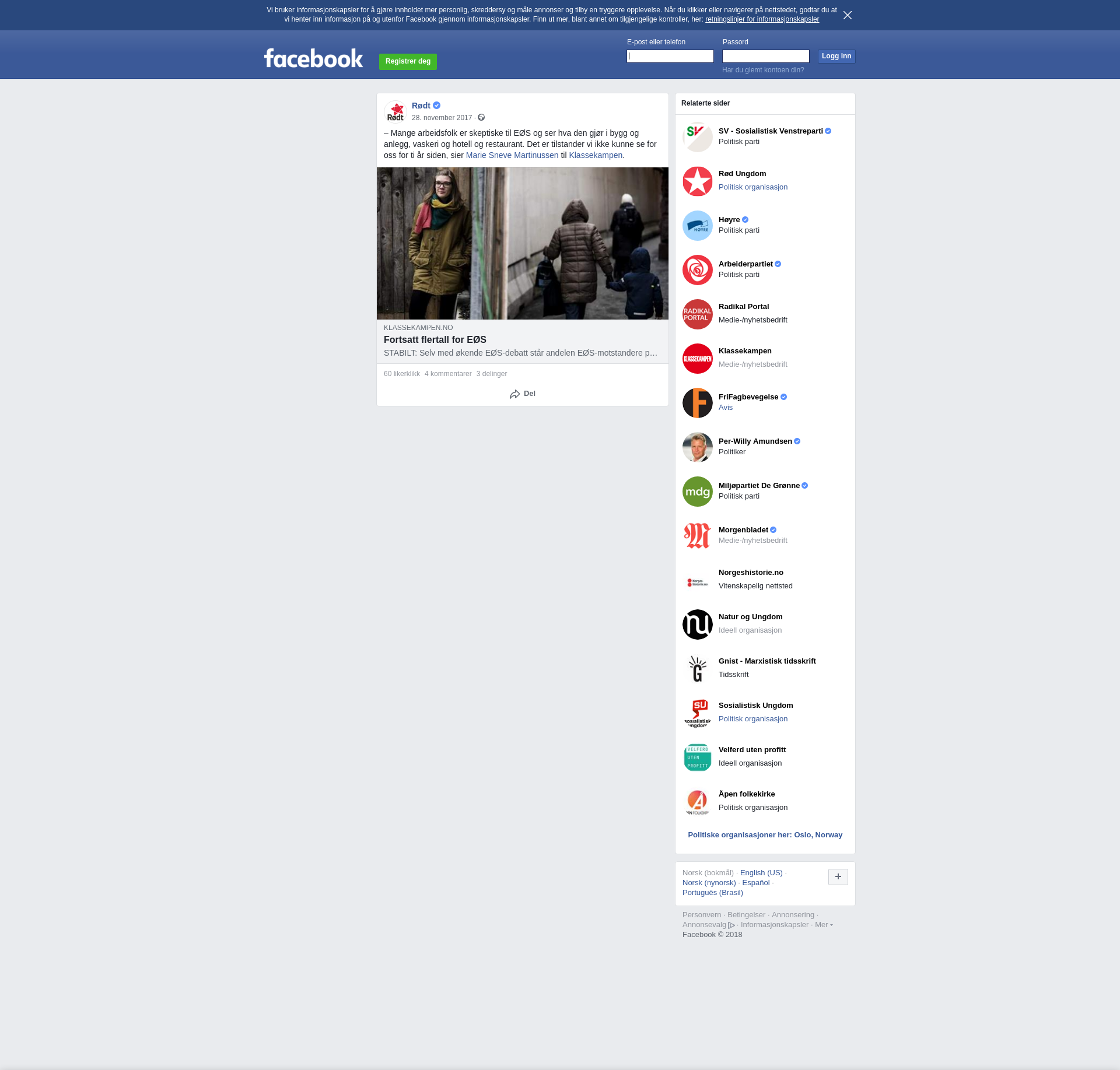This screenshot has width=1120, height=1070.
Task: Open Åpen folkekirke page name
Action: pos(747,794)
